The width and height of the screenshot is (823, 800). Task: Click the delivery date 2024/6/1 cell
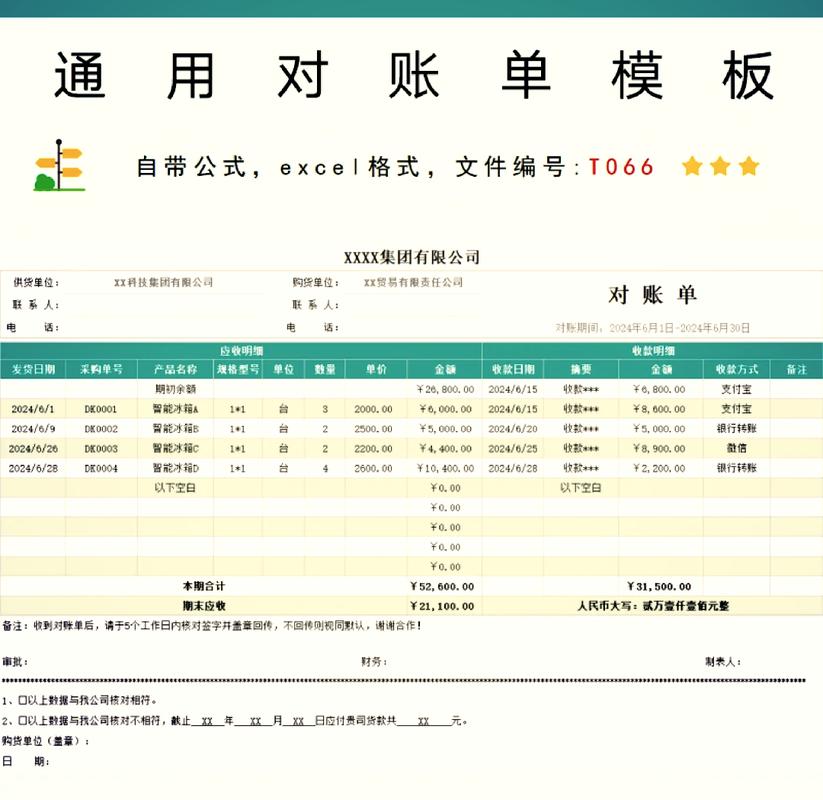33,409
